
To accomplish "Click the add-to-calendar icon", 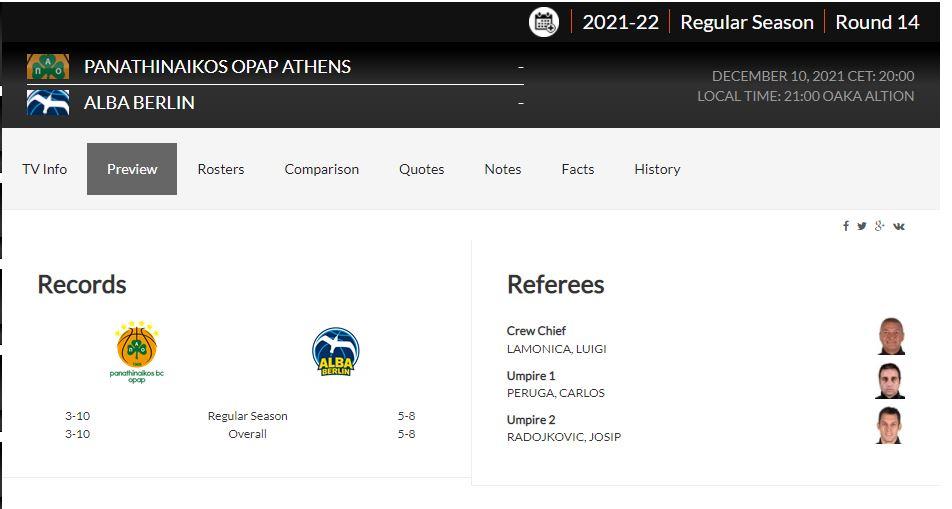I will 544,22.
